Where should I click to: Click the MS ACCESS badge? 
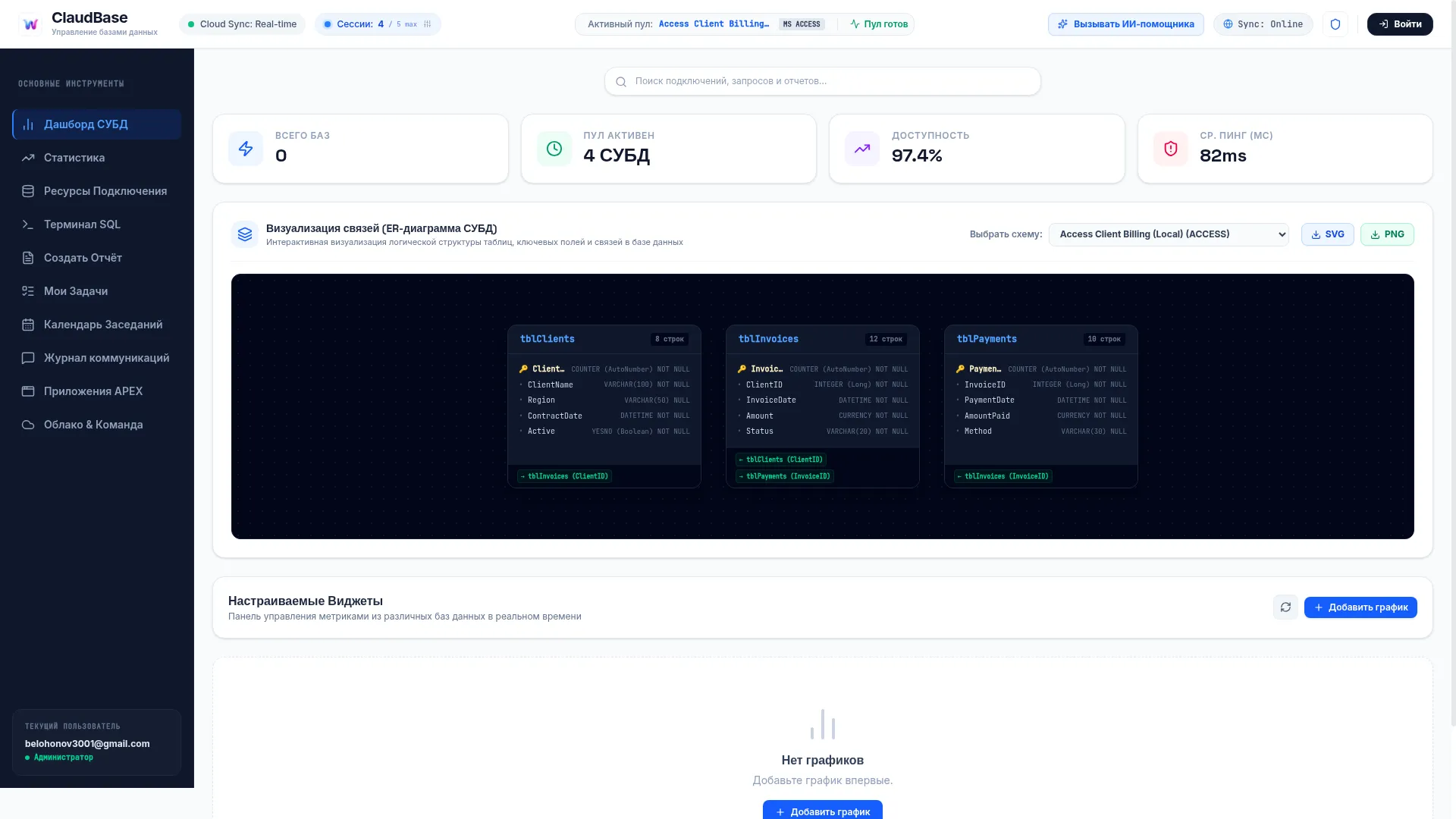(x=802, y=24)
